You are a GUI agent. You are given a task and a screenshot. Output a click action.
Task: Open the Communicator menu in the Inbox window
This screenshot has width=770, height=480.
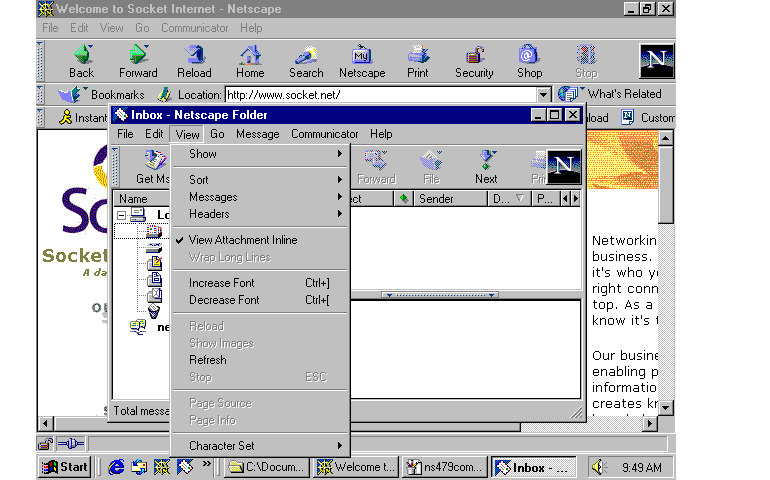[325, 134]
